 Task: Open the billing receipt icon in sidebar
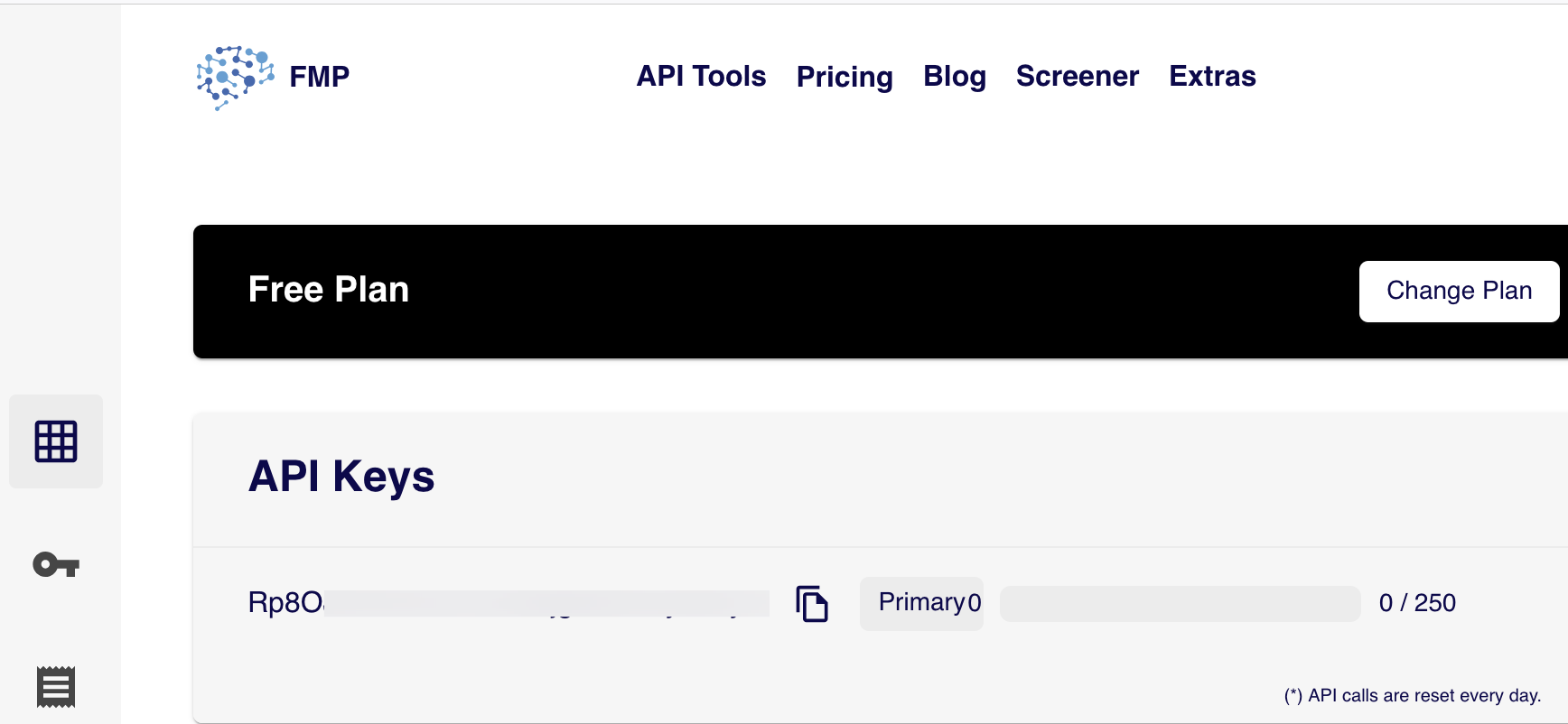[x=56, y=687]
